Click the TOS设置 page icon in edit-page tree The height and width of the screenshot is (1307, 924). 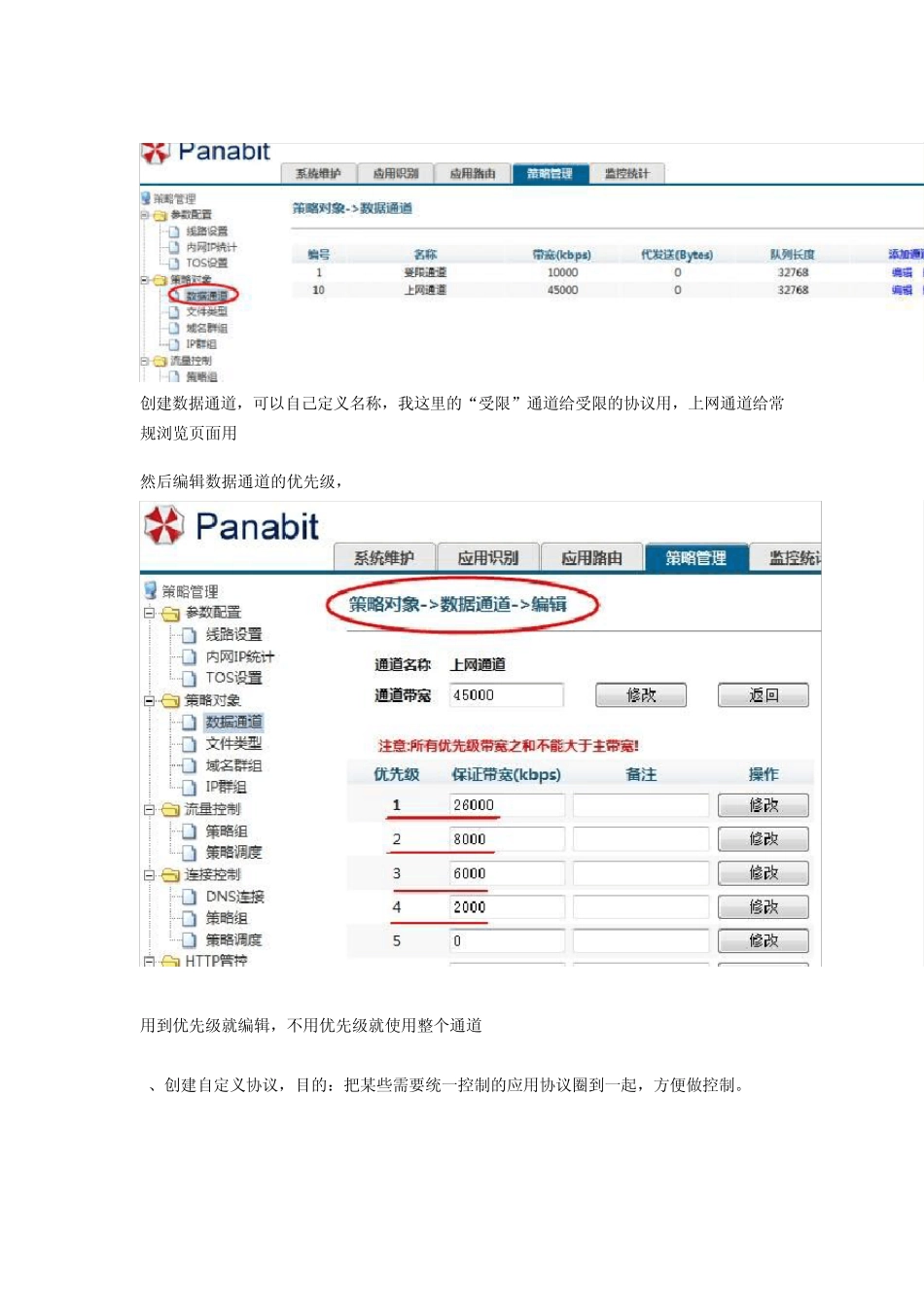(190, 678)
